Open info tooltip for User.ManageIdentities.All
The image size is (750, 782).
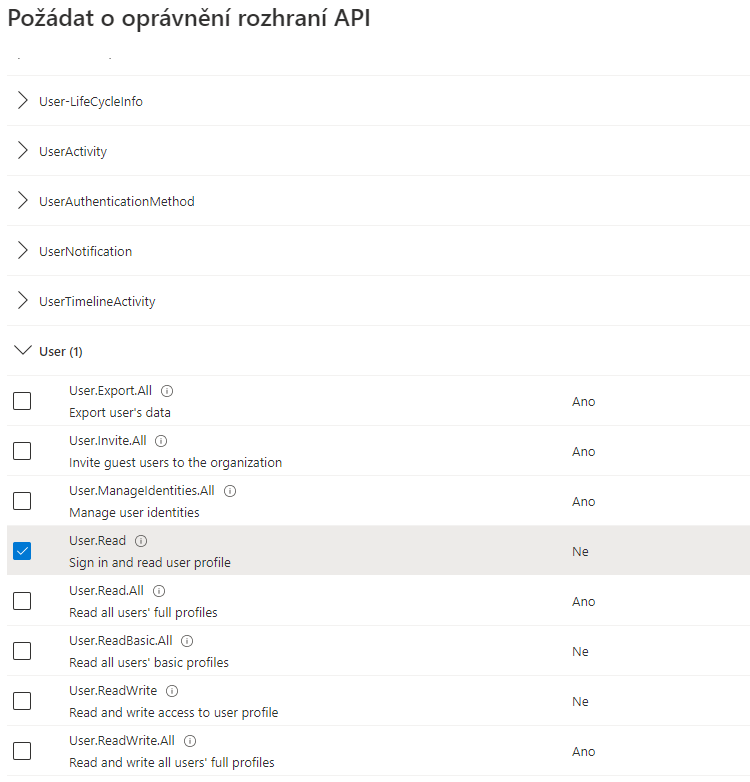pyautogui.click(x=230, y=491)
